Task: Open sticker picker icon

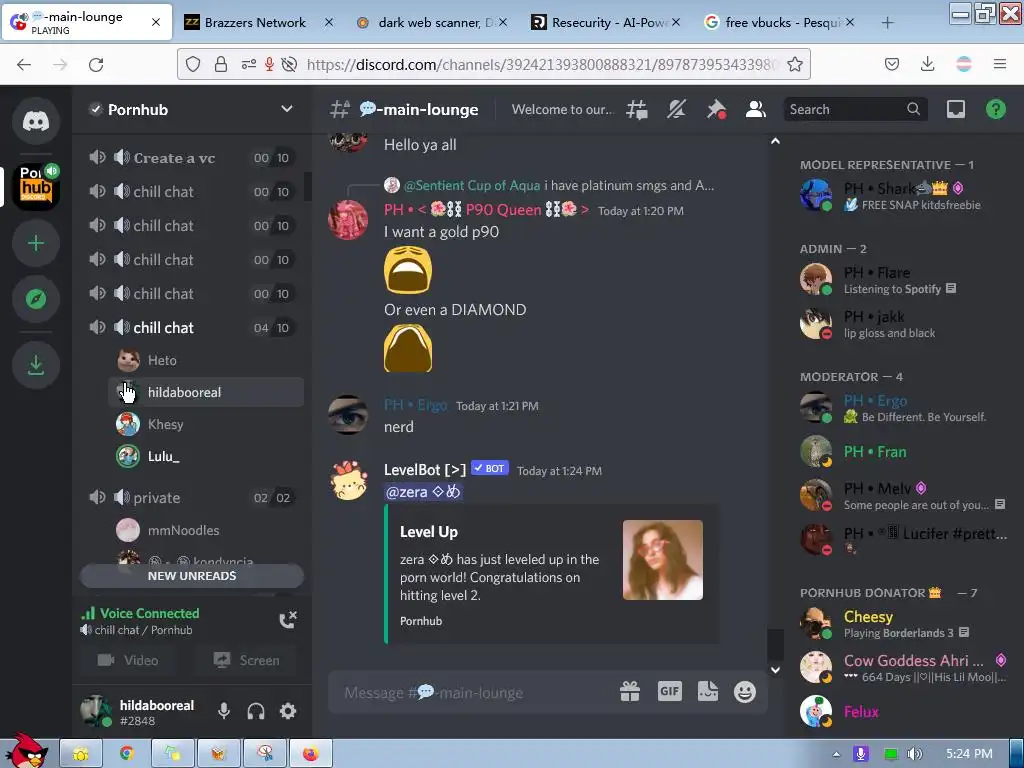Action: click(707, 692)
